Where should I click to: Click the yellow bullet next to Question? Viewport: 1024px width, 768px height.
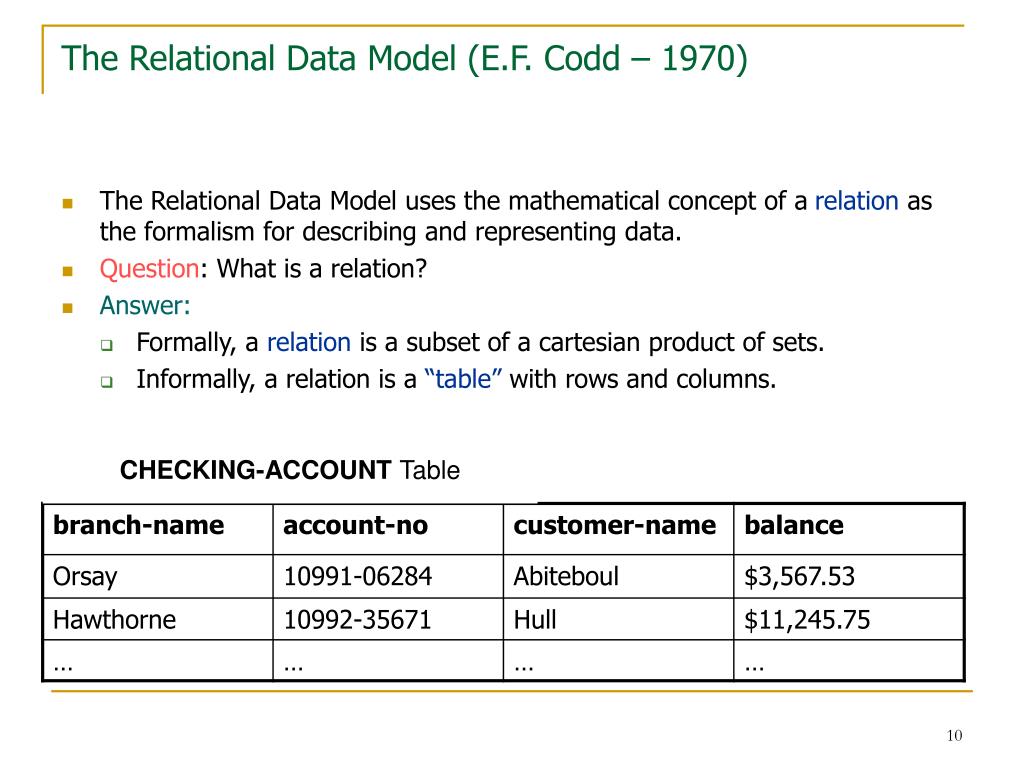67,271
